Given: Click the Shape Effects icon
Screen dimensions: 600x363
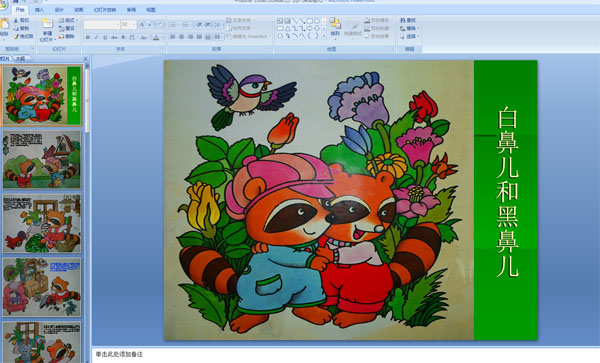Looking at the screenshot, I should point(367,36).
